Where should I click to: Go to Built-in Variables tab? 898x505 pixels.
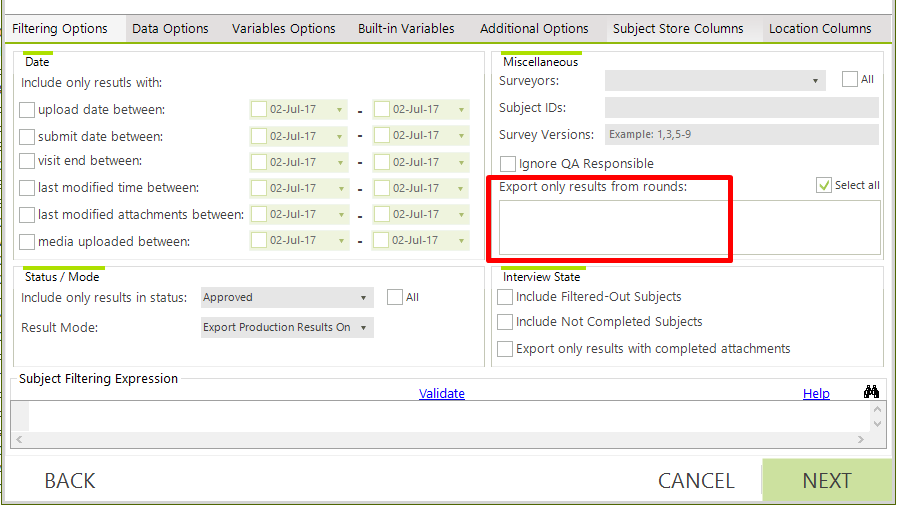[406, 29]
